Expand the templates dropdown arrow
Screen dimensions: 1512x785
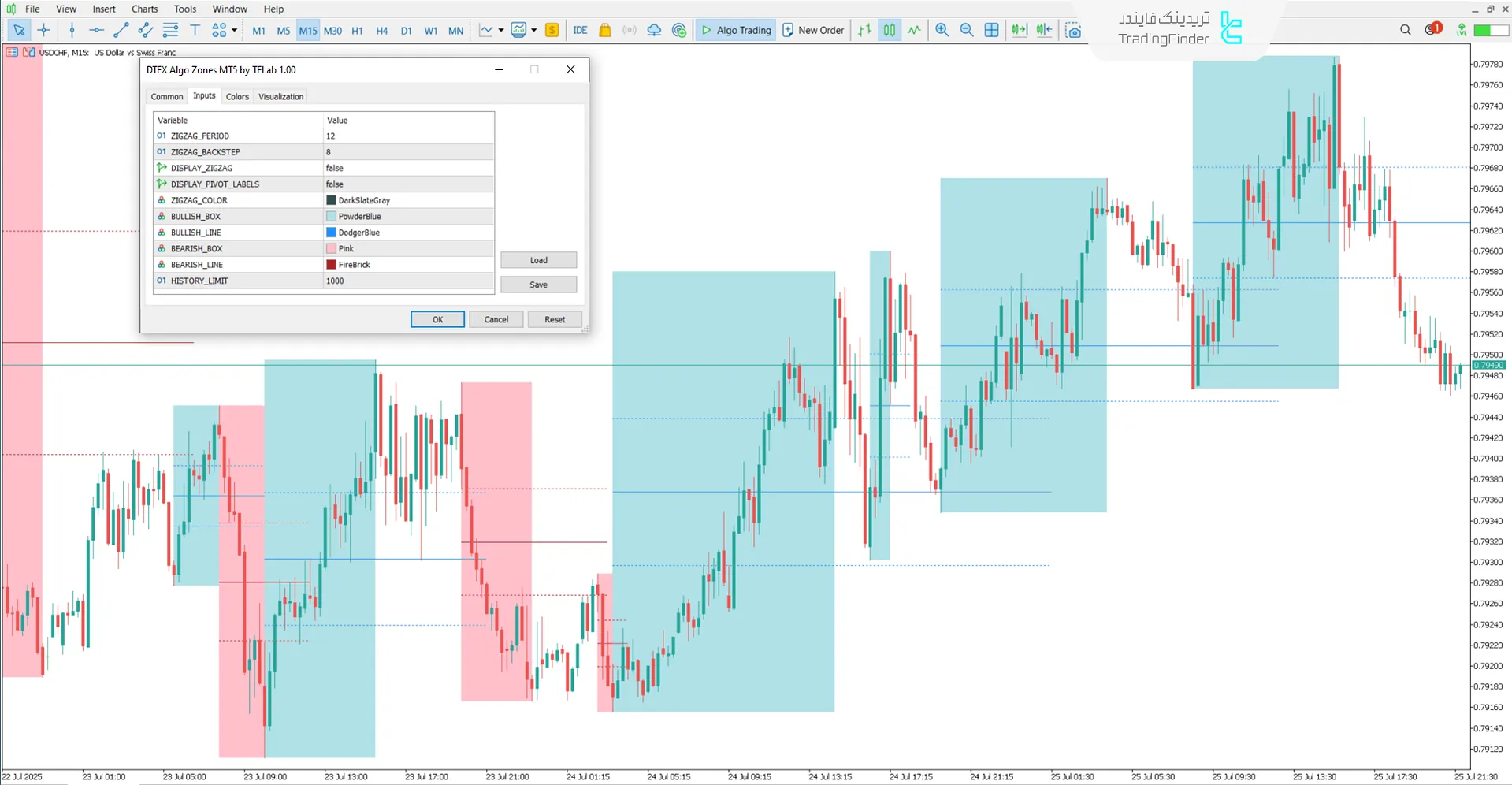click(x=534, y=30)
